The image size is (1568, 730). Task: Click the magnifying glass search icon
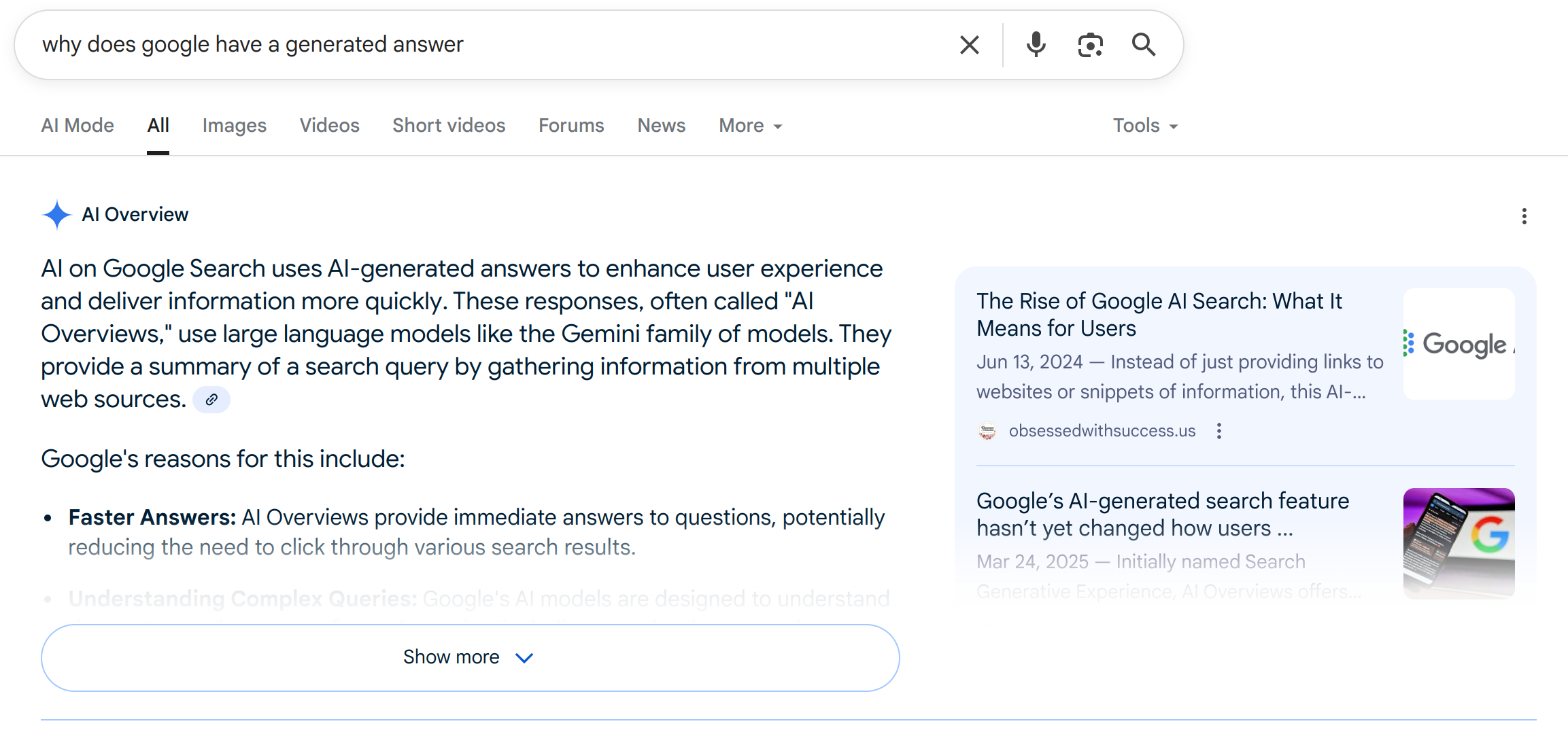click(1144, 45)
